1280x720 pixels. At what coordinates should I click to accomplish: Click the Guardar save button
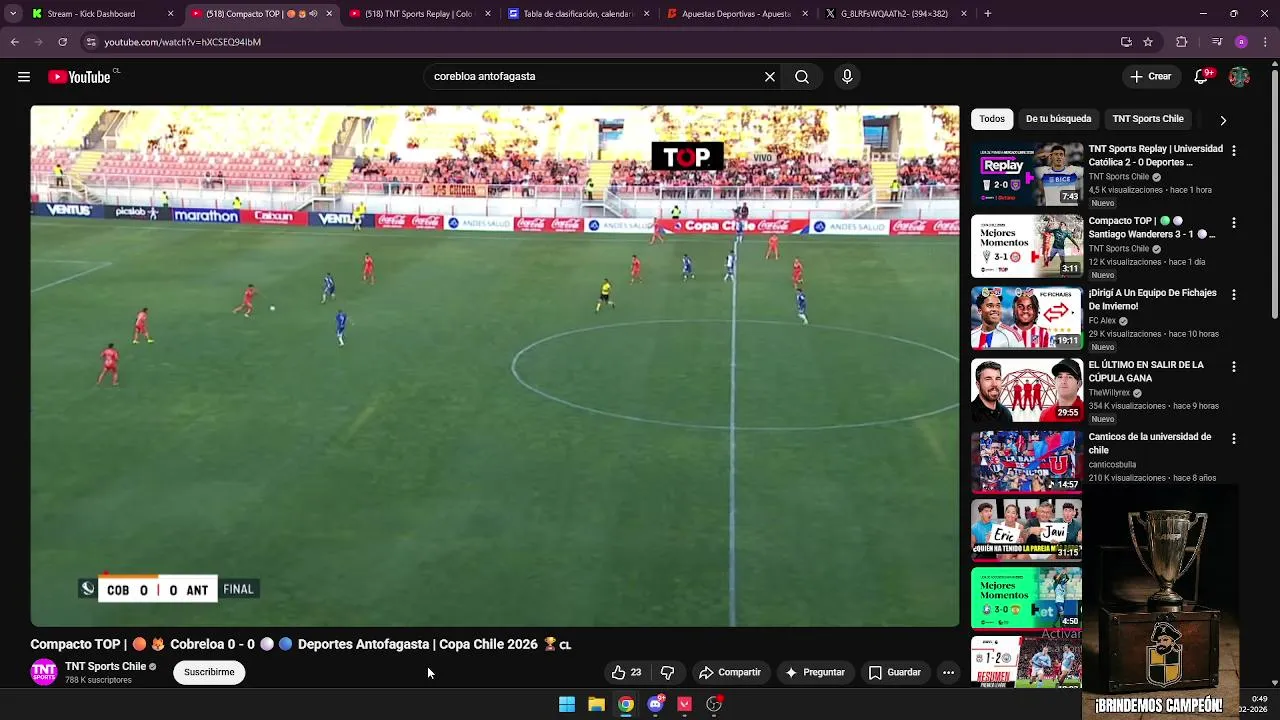coord(895,672)
